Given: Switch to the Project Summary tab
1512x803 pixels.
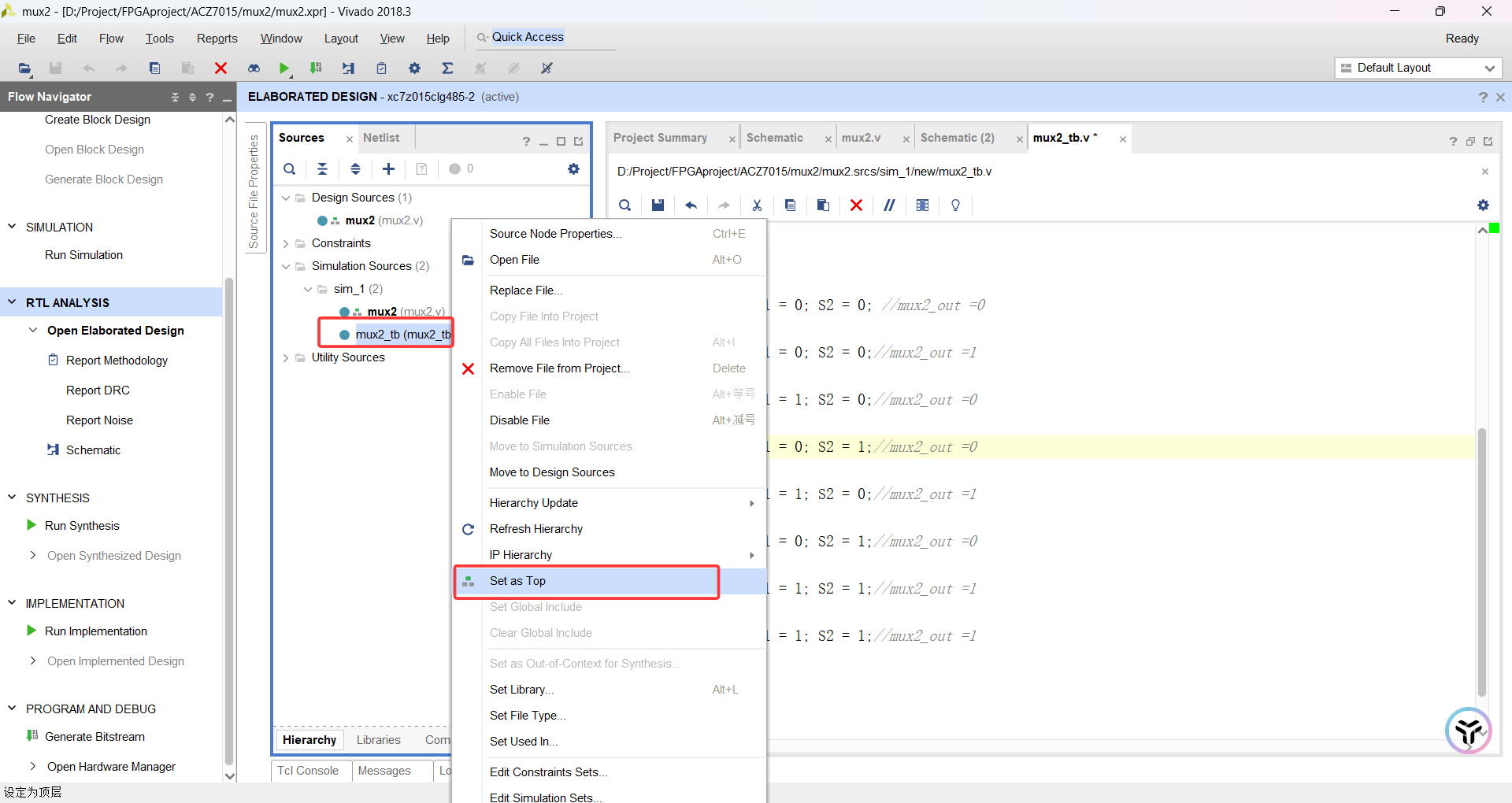Looking at the screenshot, I should point(660,138).
